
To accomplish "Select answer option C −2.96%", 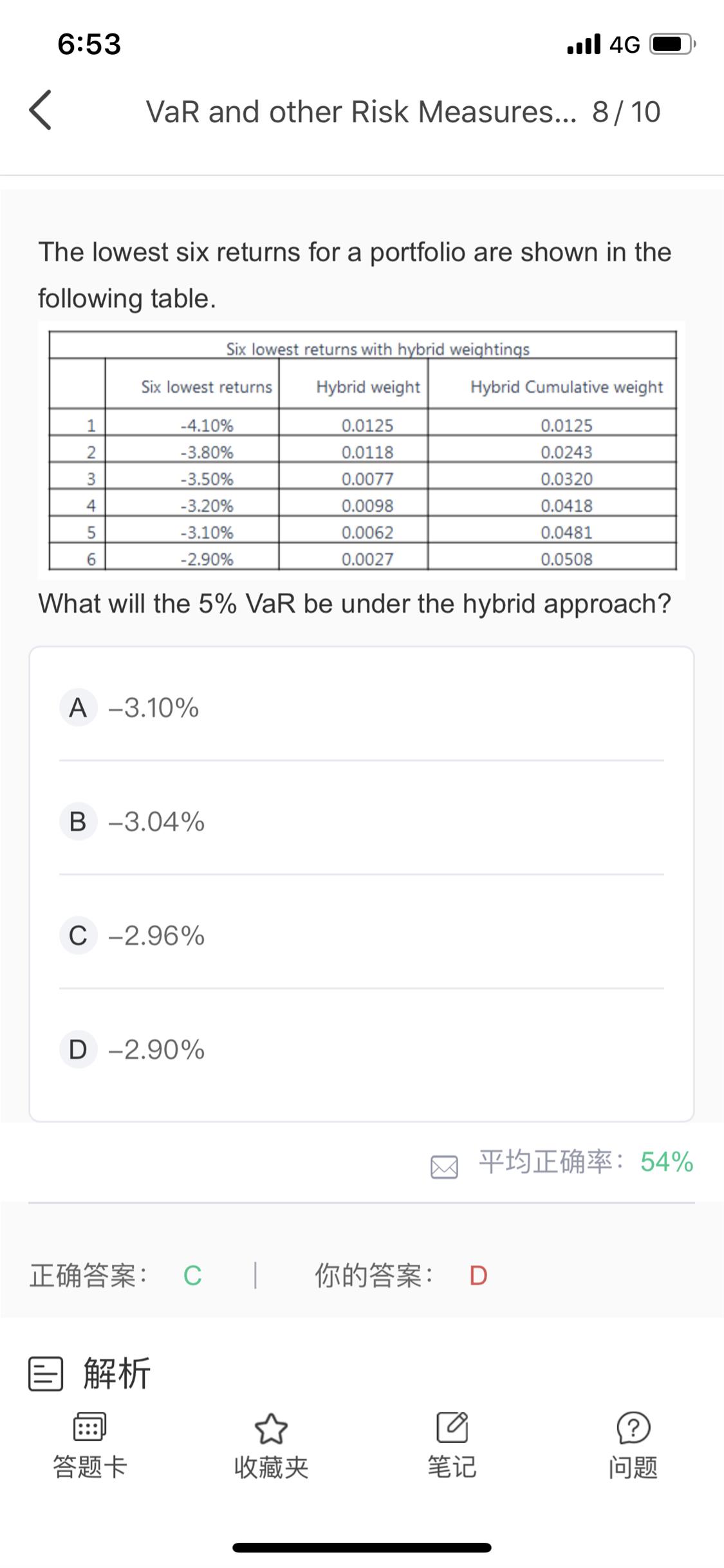I will tap(362, 935).
